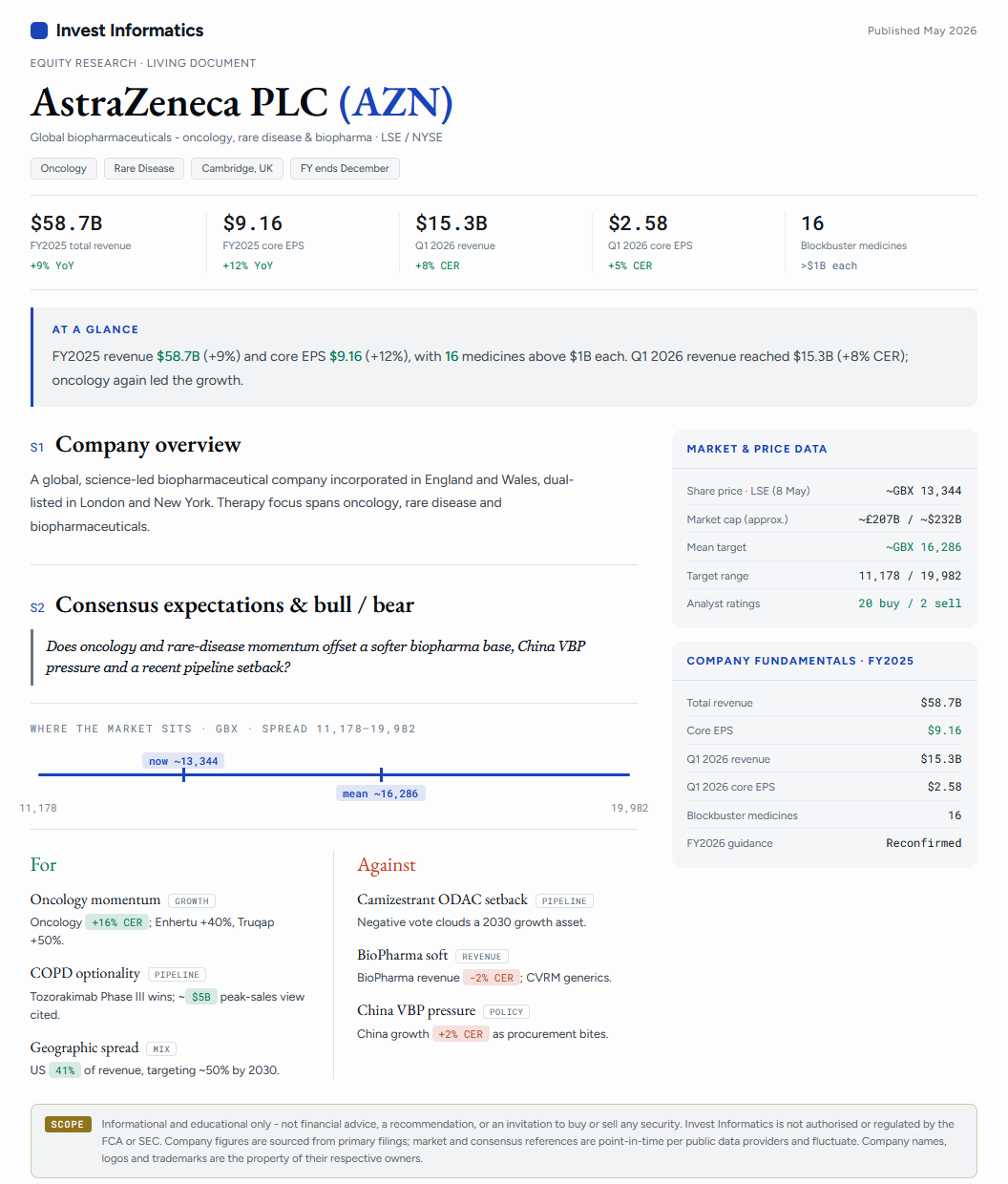1008x1184 pixels.
Task: Click the For column heading
Action: coord(43,865)
